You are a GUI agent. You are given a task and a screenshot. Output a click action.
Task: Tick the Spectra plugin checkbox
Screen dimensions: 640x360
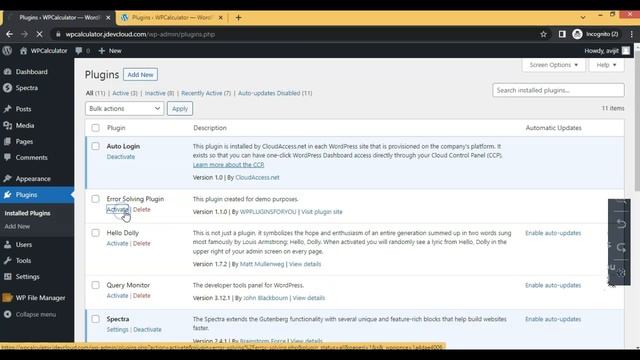96,319
